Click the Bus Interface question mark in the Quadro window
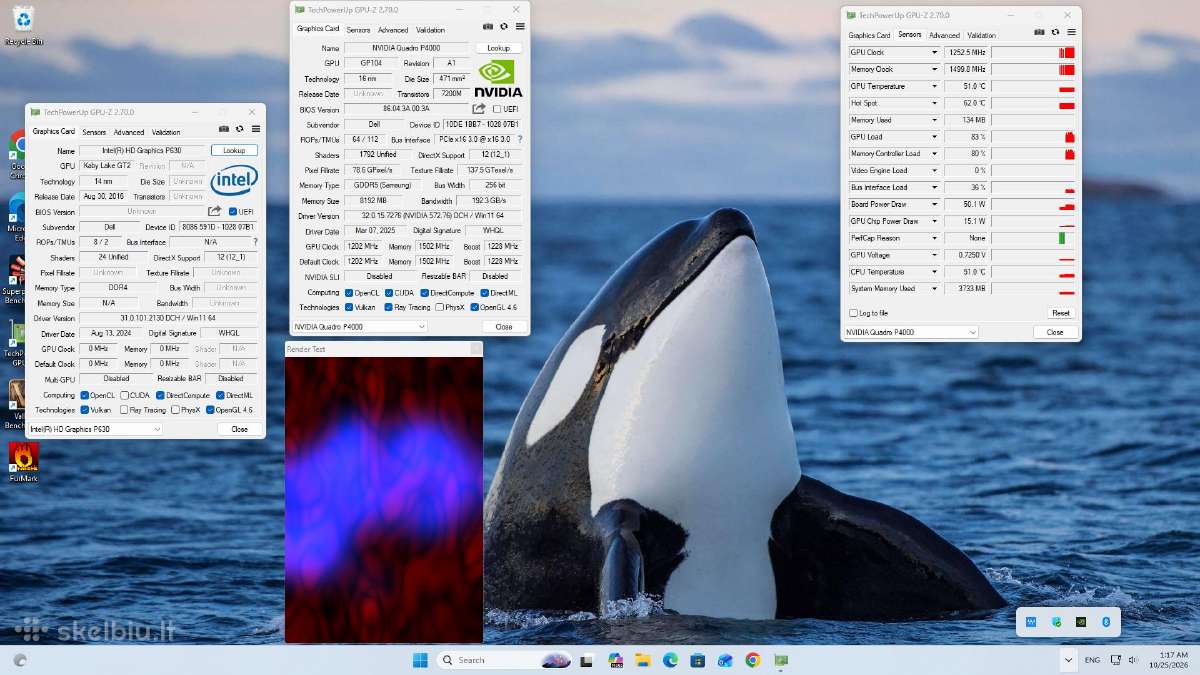 [x=520, y=139]
